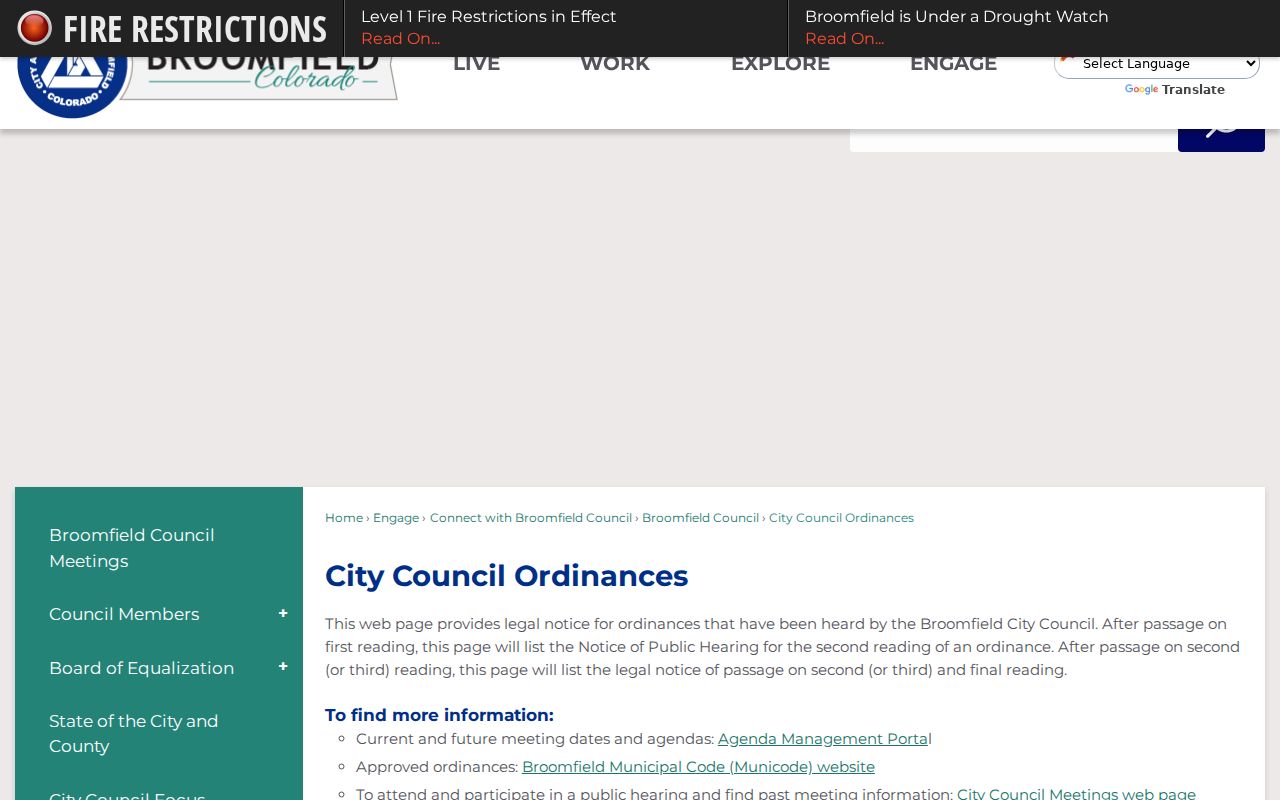Open Broomfield Council Meetings sidebar item
This screenshot has width=1280, height=800.
(x=131, y=548)
